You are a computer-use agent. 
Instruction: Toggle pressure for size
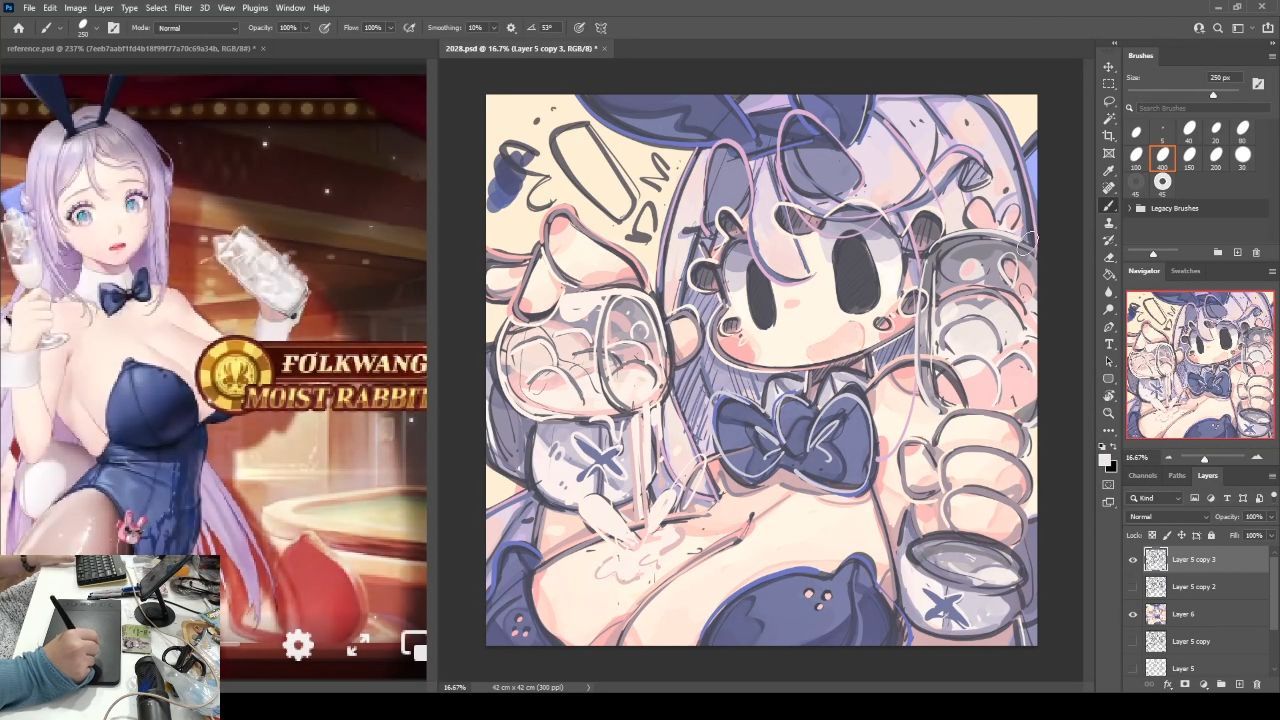[x=580, y=28]
